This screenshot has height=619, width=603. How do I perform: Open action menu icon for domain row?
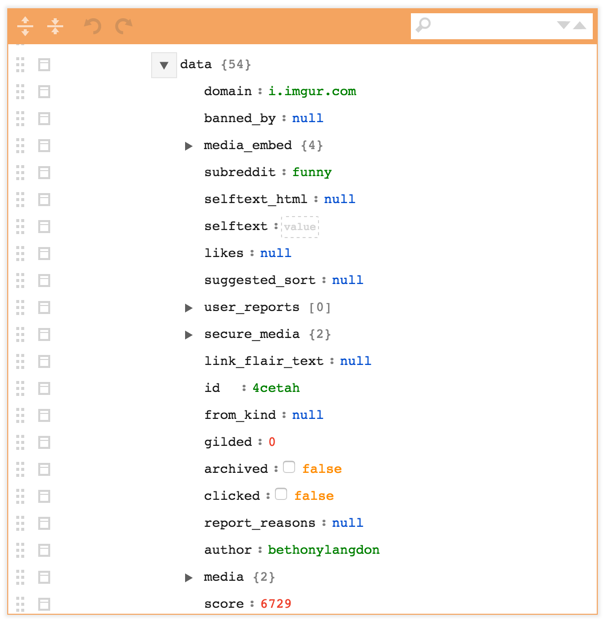[44, 92]
